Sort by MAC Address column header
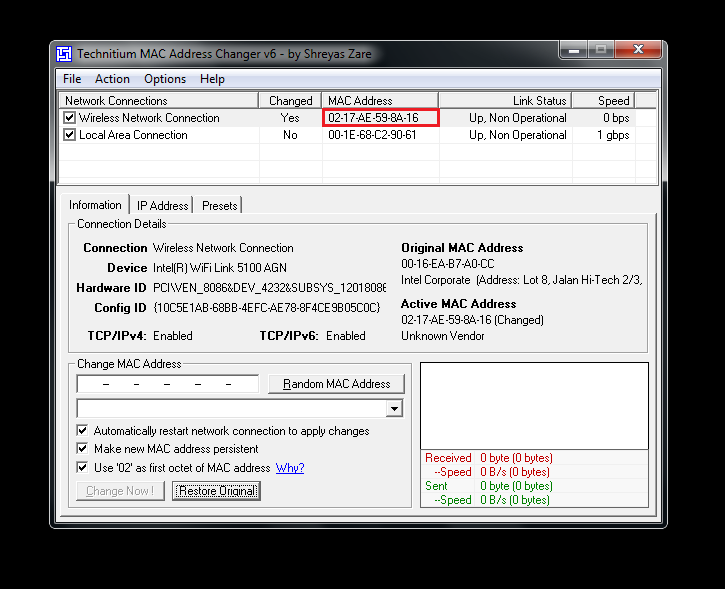This screenshot has width=725, height=589. (x=380, y=101)
